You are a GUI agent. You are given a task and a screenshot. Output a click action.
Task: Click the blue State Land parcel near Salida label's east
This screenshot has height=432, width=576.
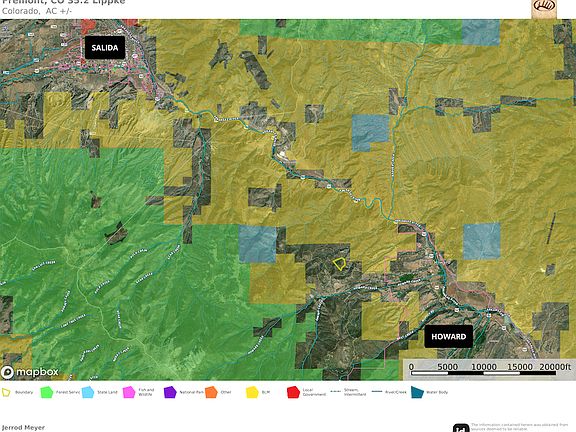[x=481, y=32]
